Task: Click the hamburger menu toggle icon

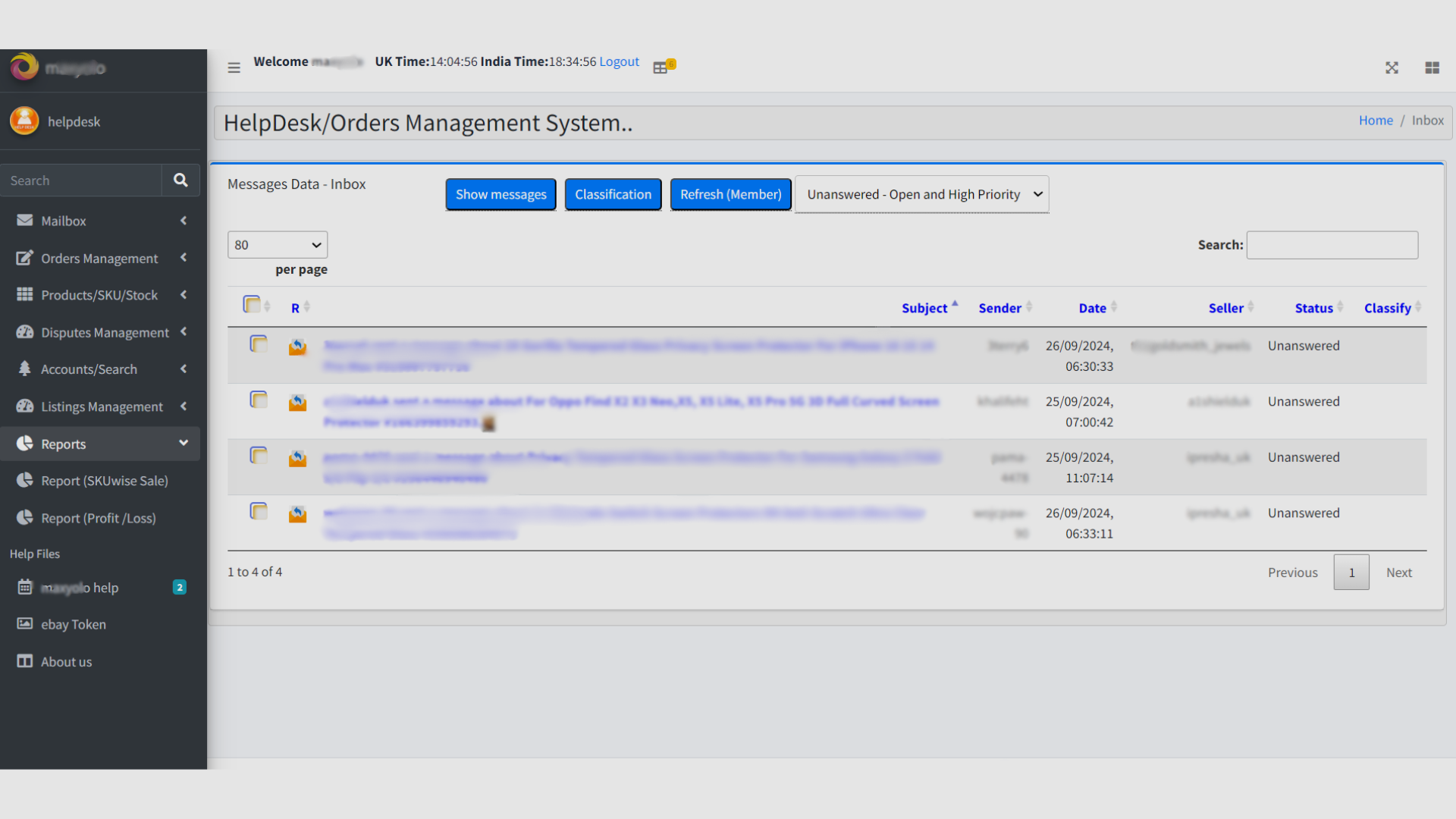Action: [x=234, y=67]
